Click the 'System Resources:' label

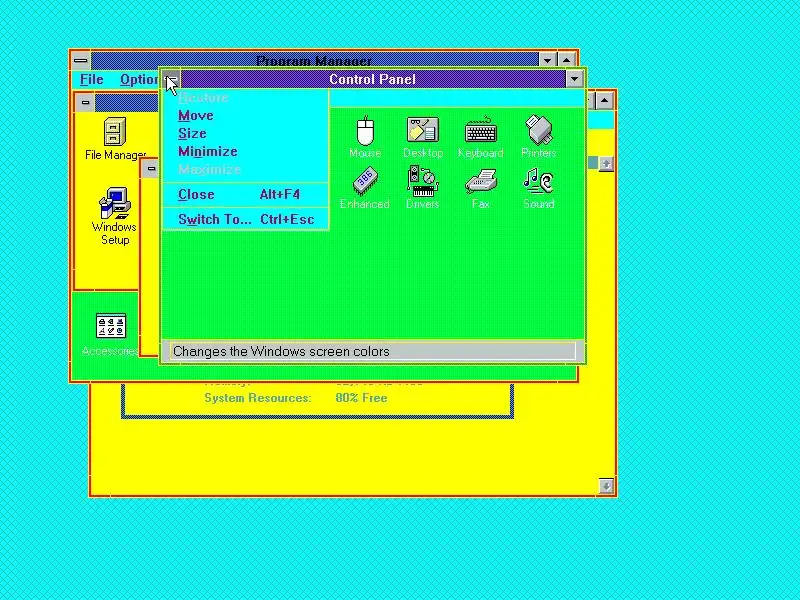point(258,398)
